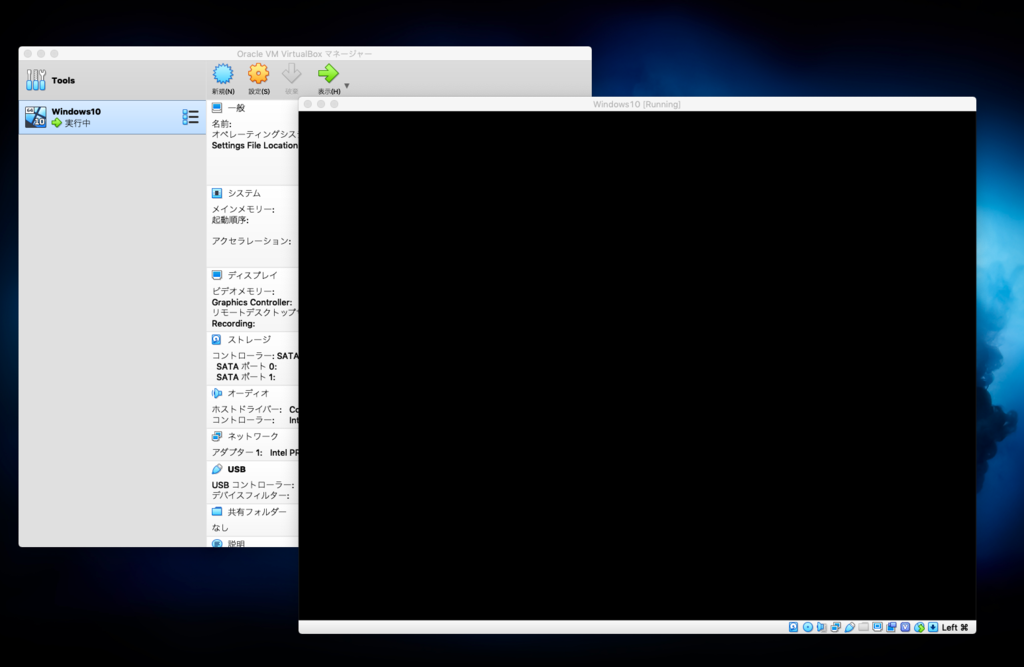
Task: Click the recording status icon in VM window
Action: tap(891, 627)
